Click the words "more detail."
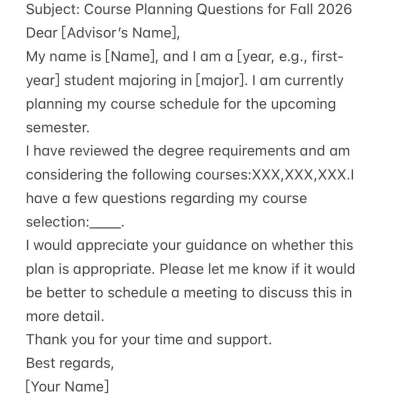Image resolution: width=400 pixels, height=400 pixels. [65, 316]
